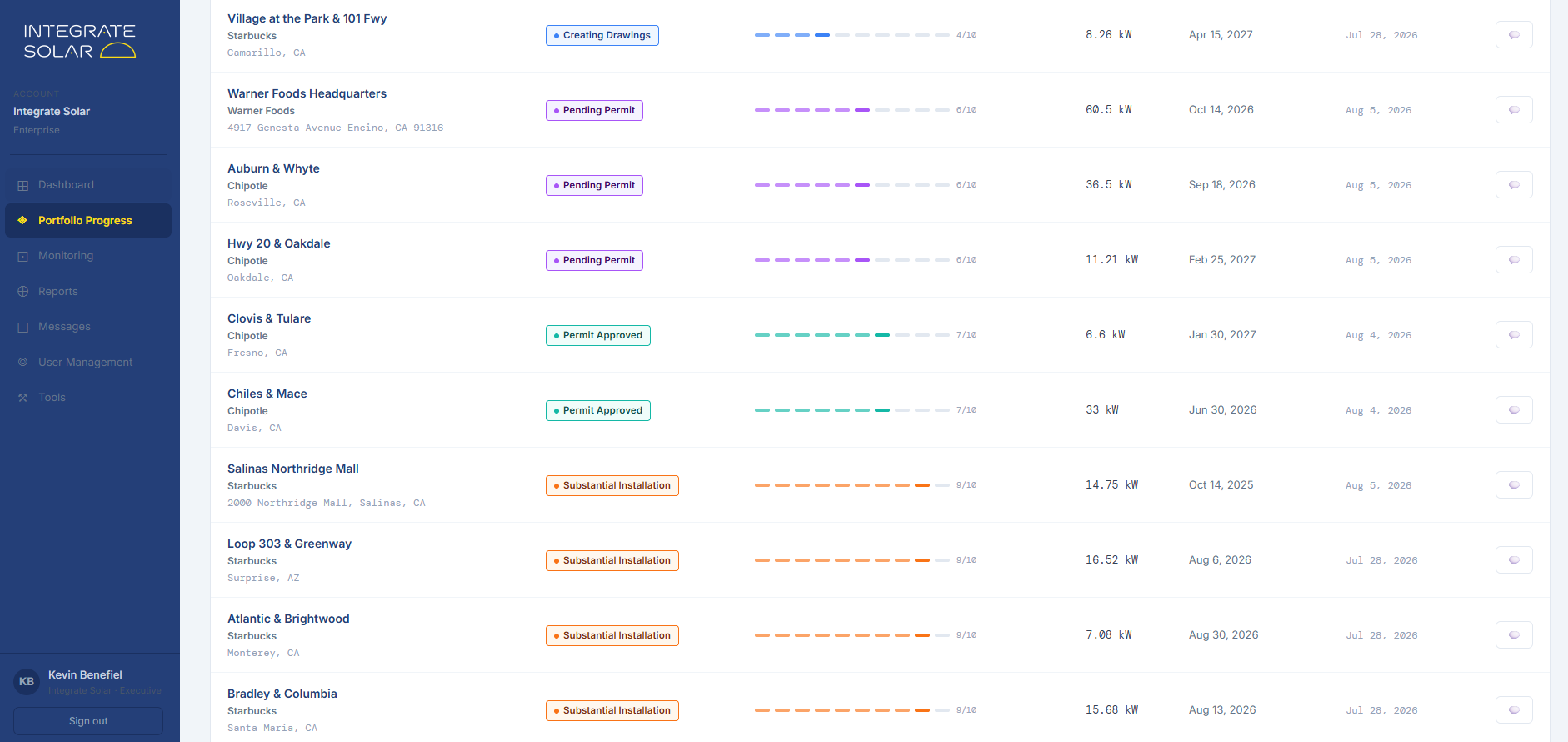Click the 16.52 kW value

pyautogui.click(x=1112, y=560)
